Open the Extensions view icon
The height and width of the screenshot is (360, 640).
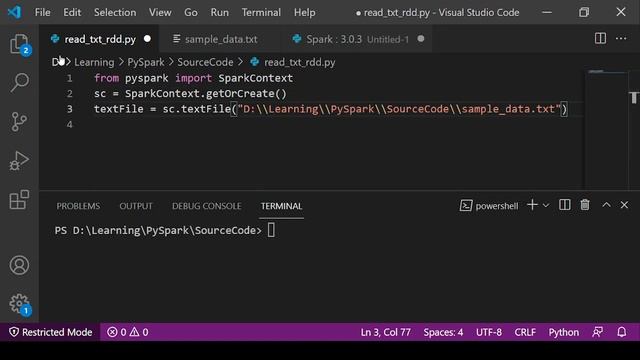click(x=19, y=200)
